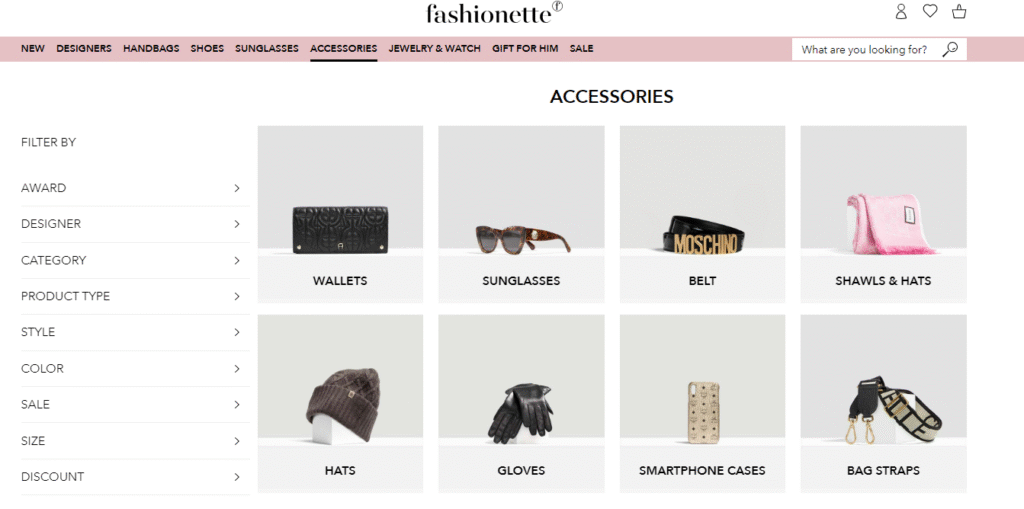Go to fashionette logo homepage
The image size is (1024, 509).
[x=494, y=12]
